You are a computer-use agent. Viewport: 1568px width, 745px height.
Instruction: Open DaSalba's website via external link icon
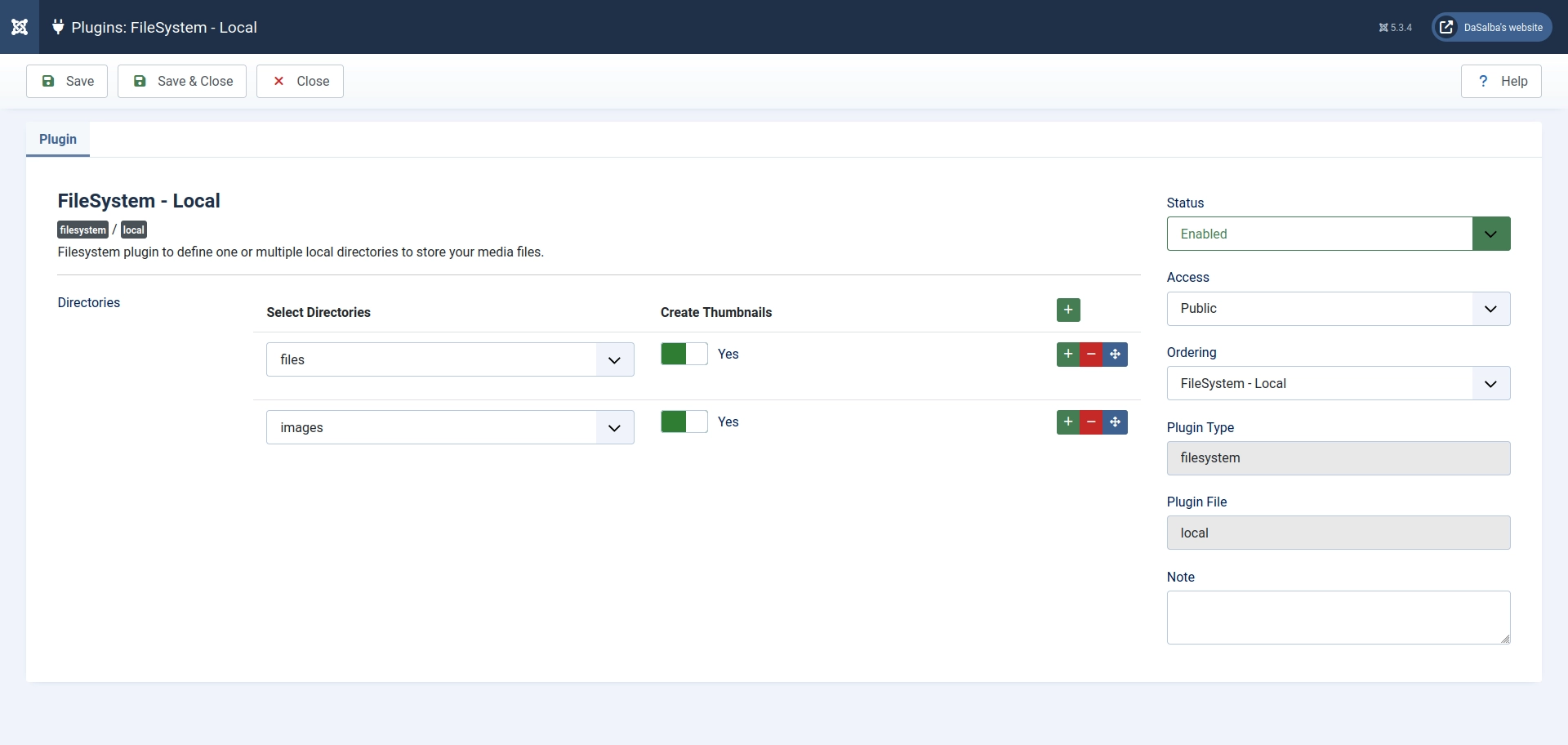click(1446, 27)
